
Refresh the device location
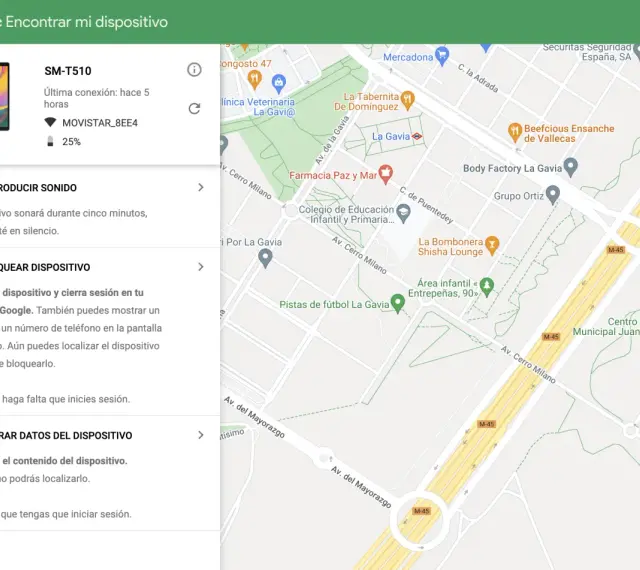point(194,109)
